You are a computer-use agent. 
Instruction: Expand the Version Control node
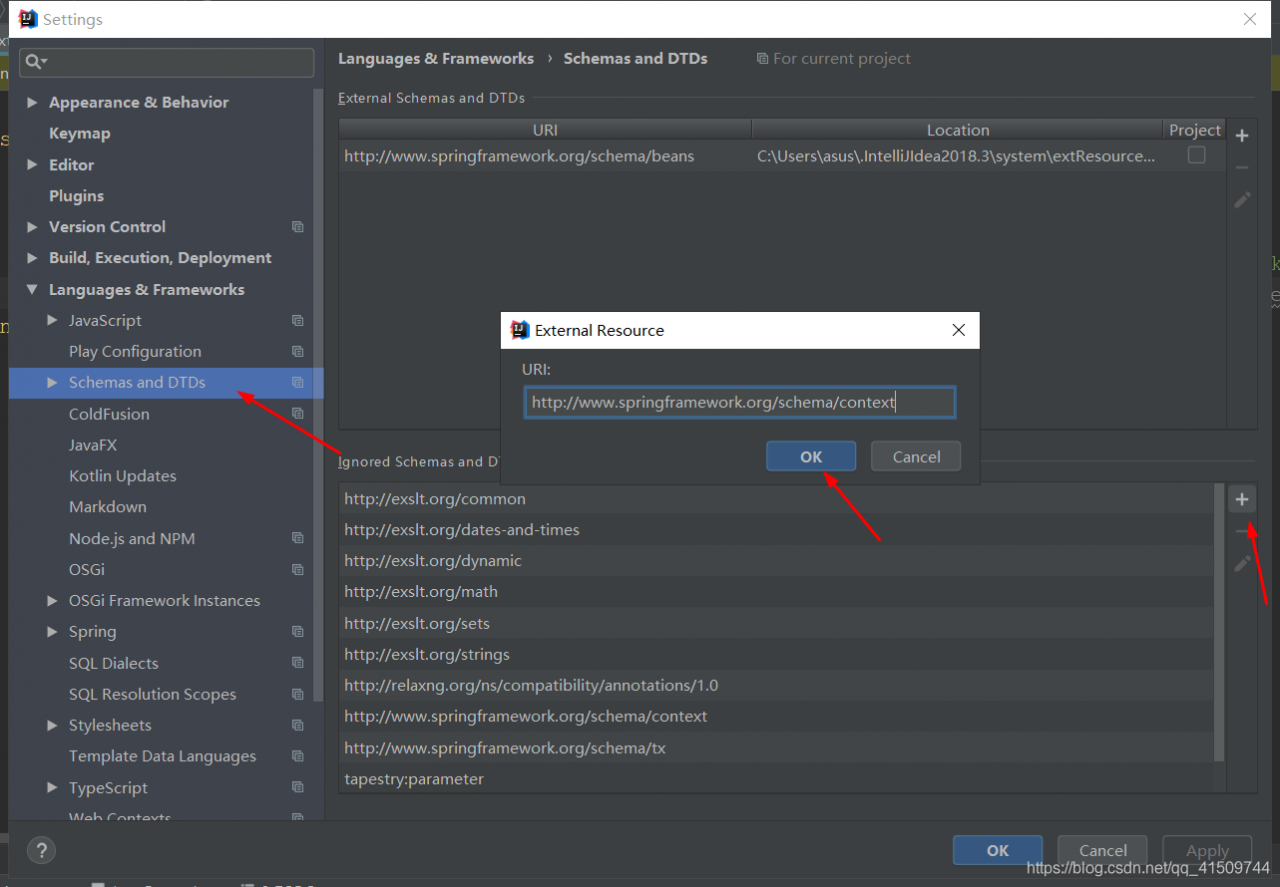33,227
